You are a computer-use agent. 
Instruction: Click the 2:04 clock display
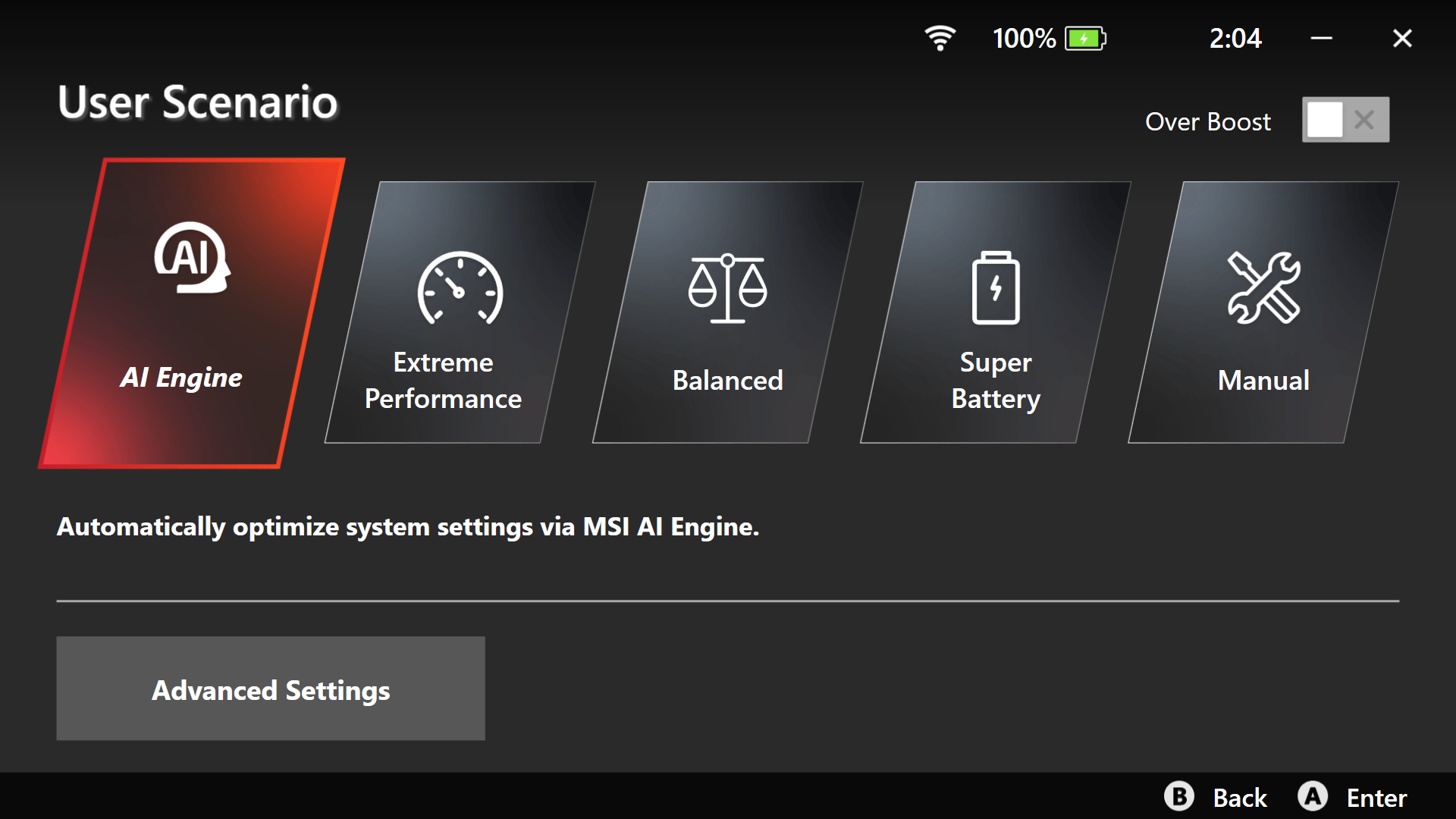(x=1235, y=38)
